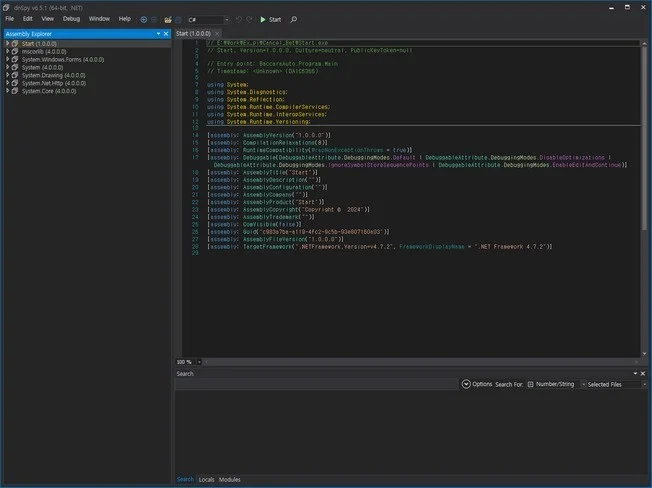Click the mscorlib assembly icon

point(15,52)
